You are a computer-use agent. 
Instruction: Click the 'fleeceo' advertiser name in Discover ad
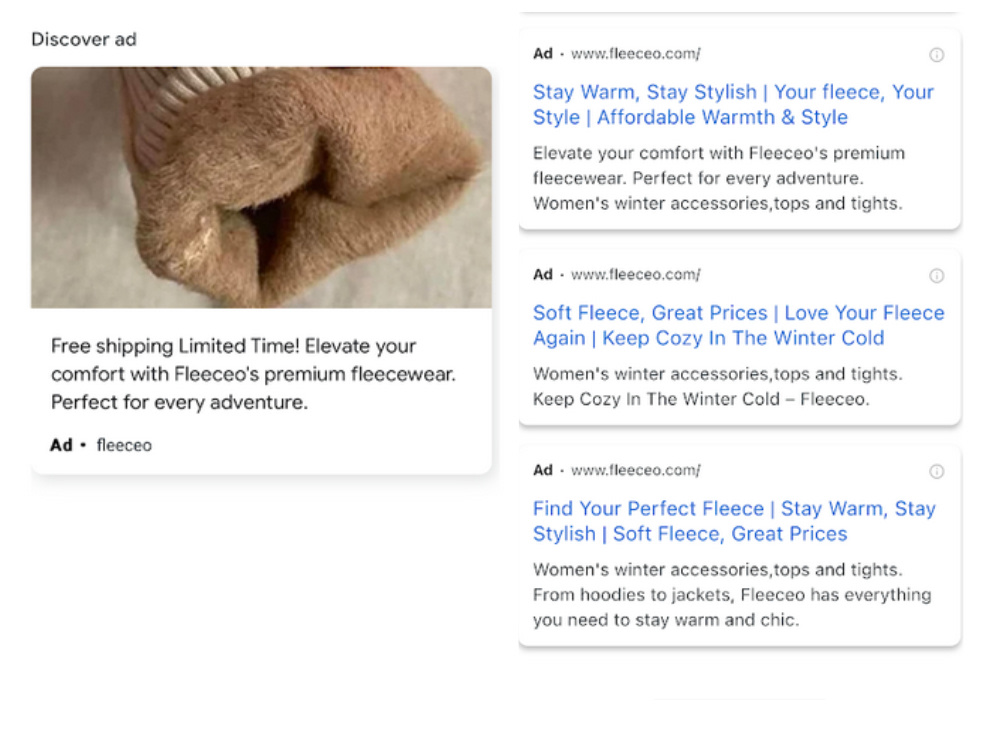pos(124,445)
